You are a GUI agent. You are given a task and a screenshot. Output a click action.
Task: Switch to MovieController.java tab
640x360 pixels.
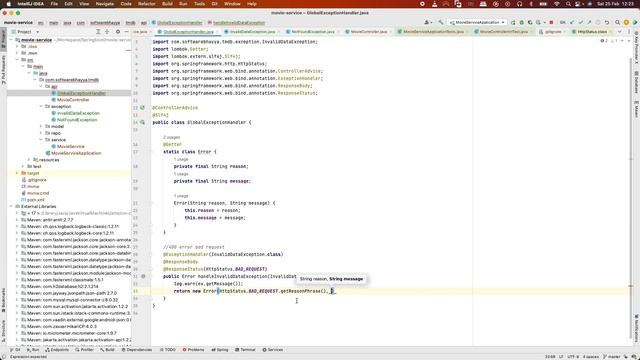[369, 32]
